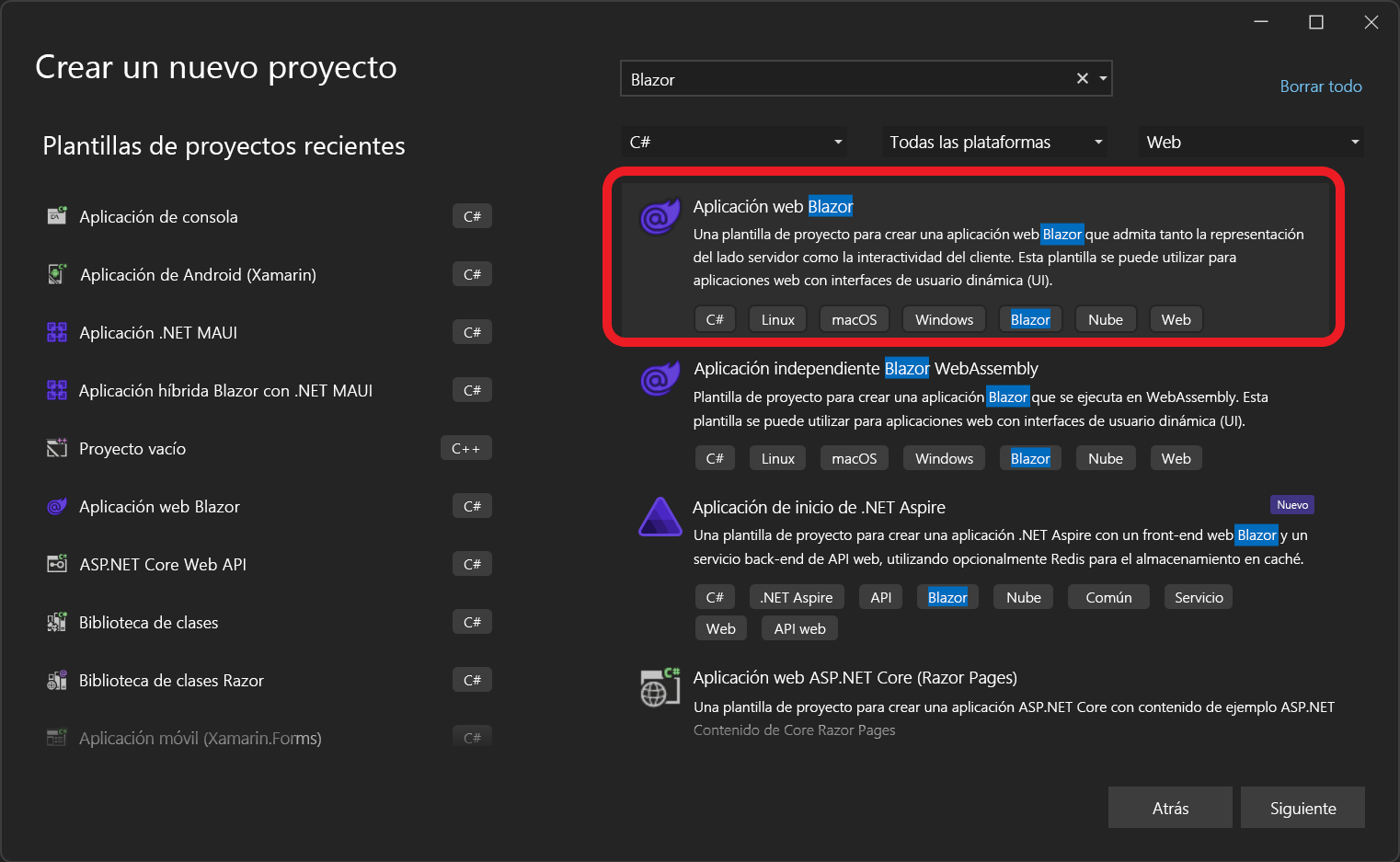Click the Biblioteca de clases icon

pos(57,622)
